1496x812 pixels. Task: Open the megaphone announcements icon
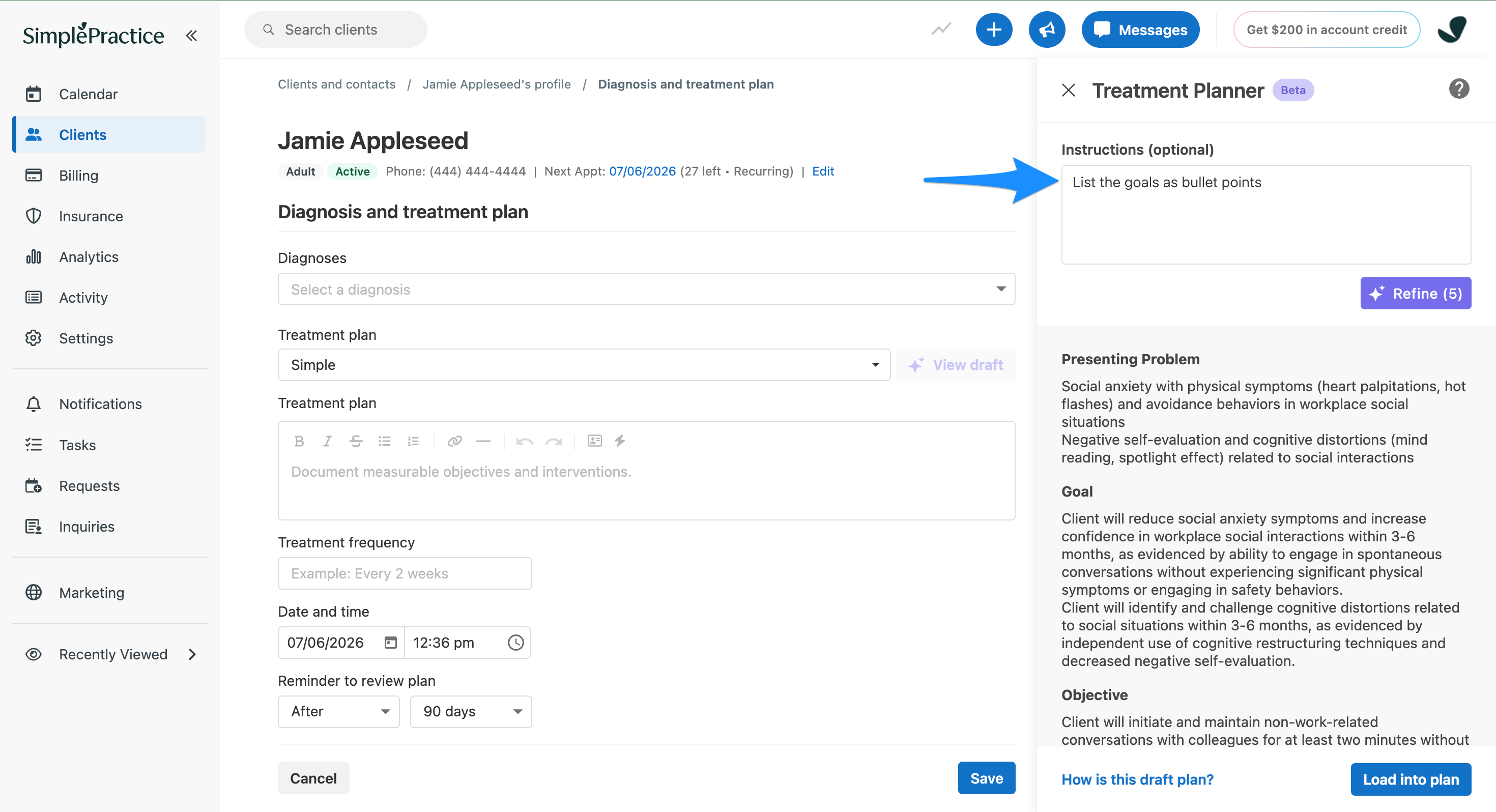click(x=1047, y=30)
